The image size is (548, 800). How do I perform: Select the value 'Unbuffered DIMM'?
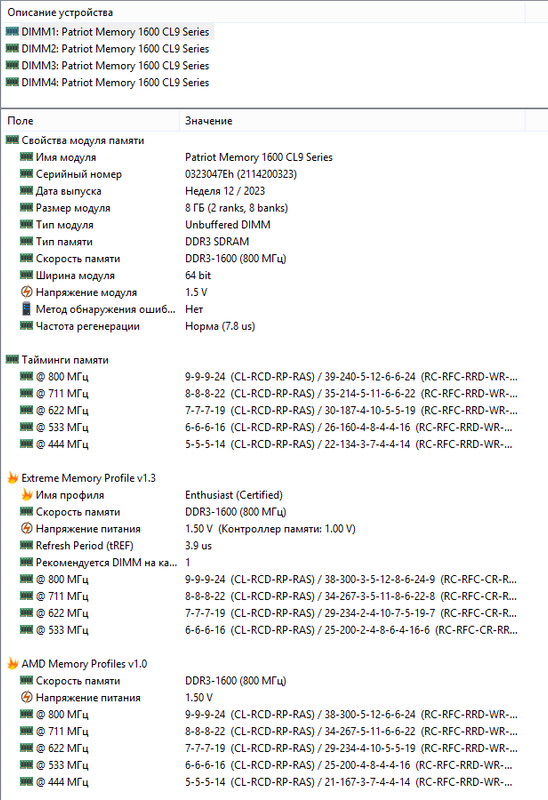[x=228, y=224]
